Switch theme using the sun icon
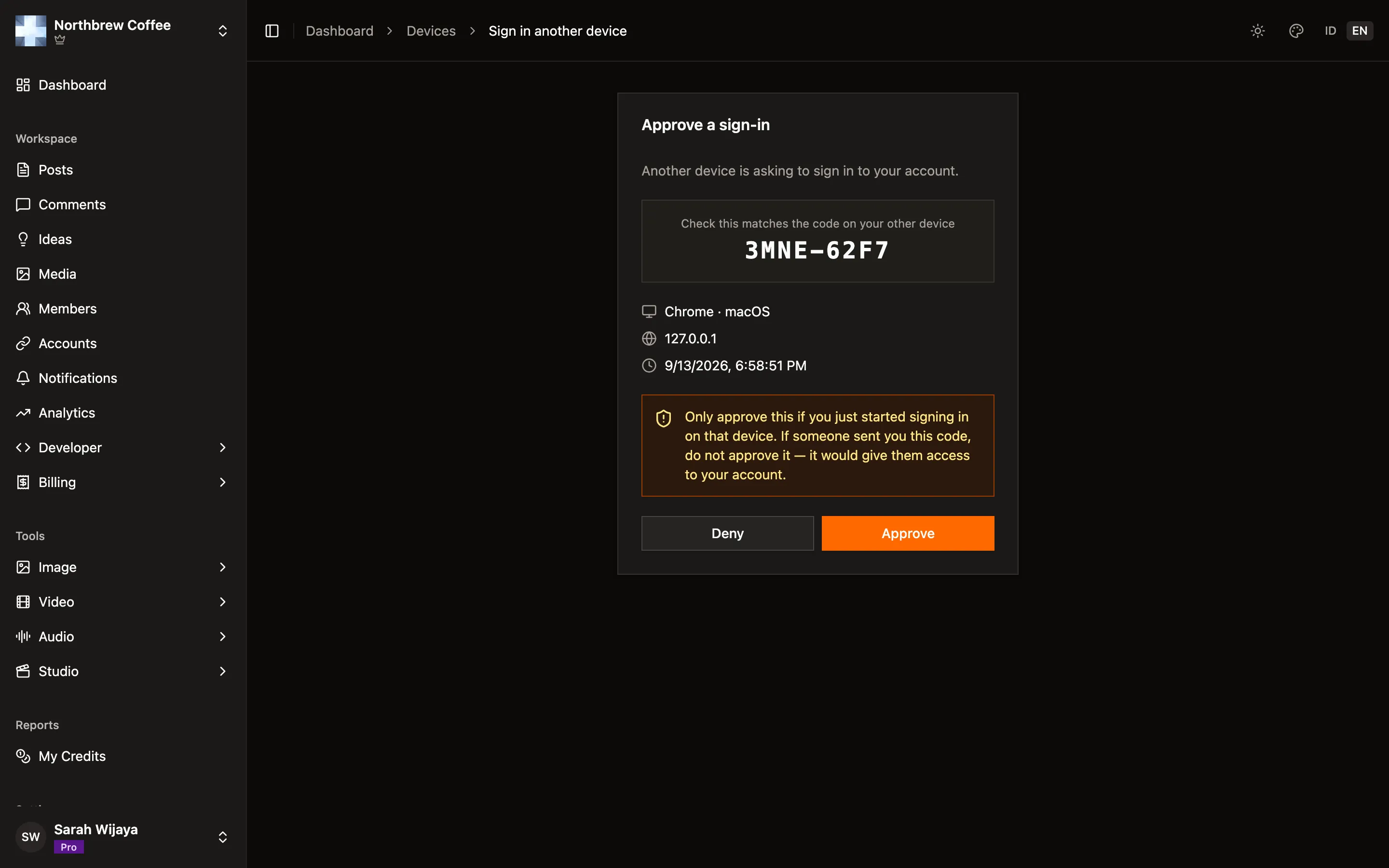The width and height of the screenshot is (1389, 868). point(1257,31)
